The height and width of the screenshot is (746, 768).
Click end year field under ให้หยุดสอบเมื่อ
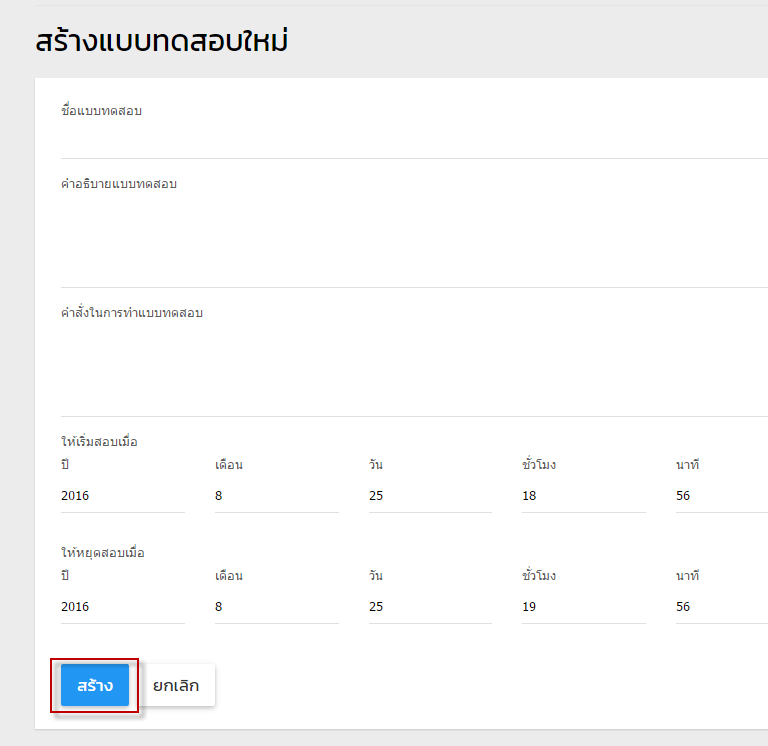pyautogui.click(x=123, y=607)
